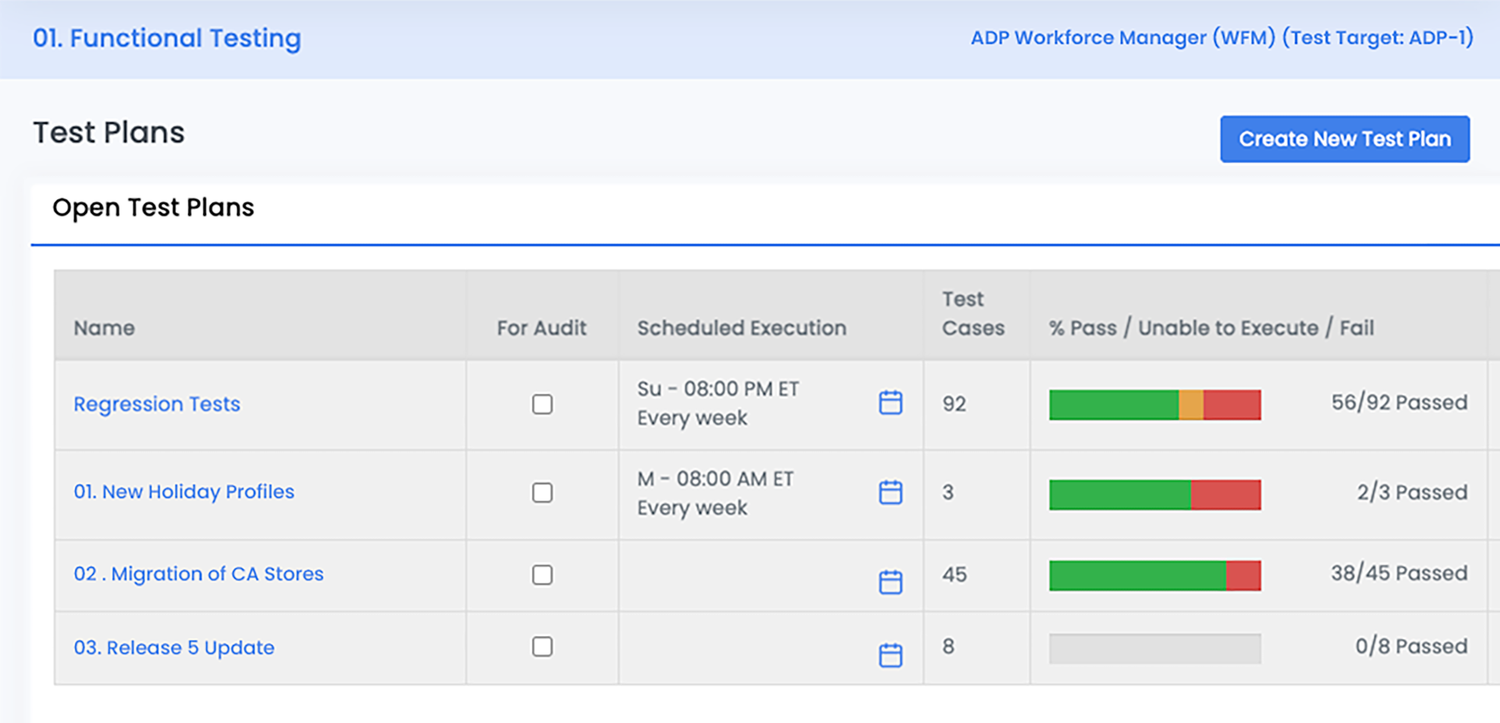Open the calendar icon for New Holiday Profiles

tap(890, 493)
